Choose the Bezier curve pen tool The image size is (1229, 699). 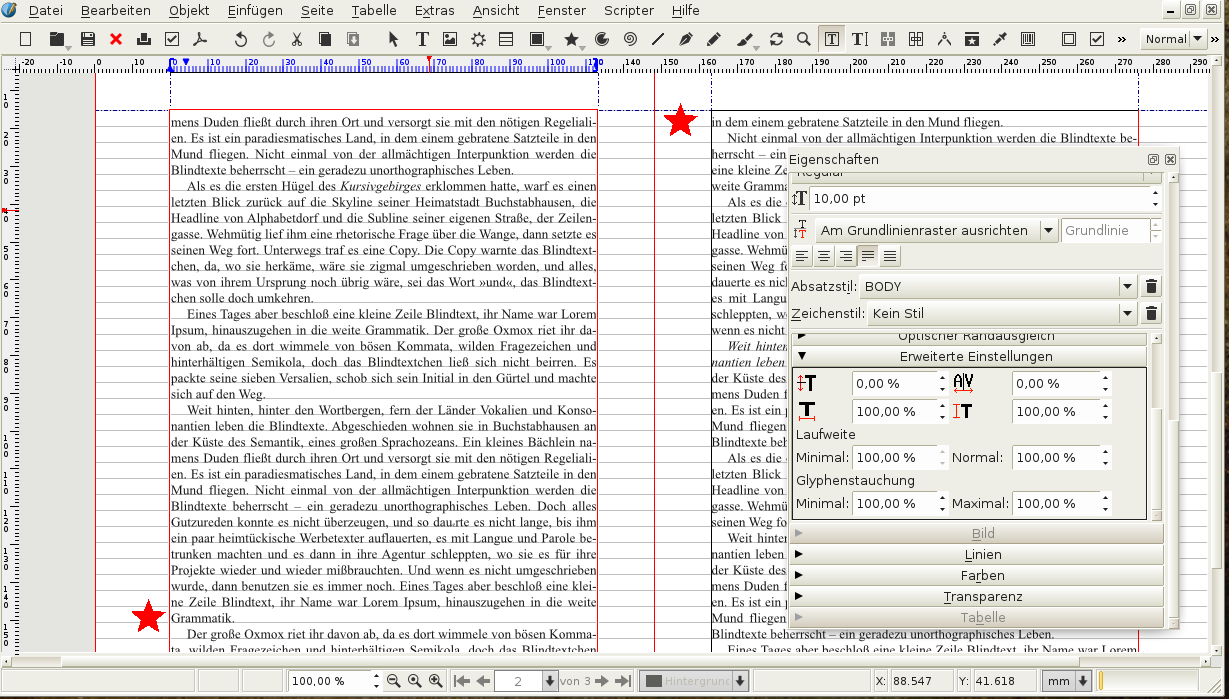pyautogui.click(x=686, y=39)
